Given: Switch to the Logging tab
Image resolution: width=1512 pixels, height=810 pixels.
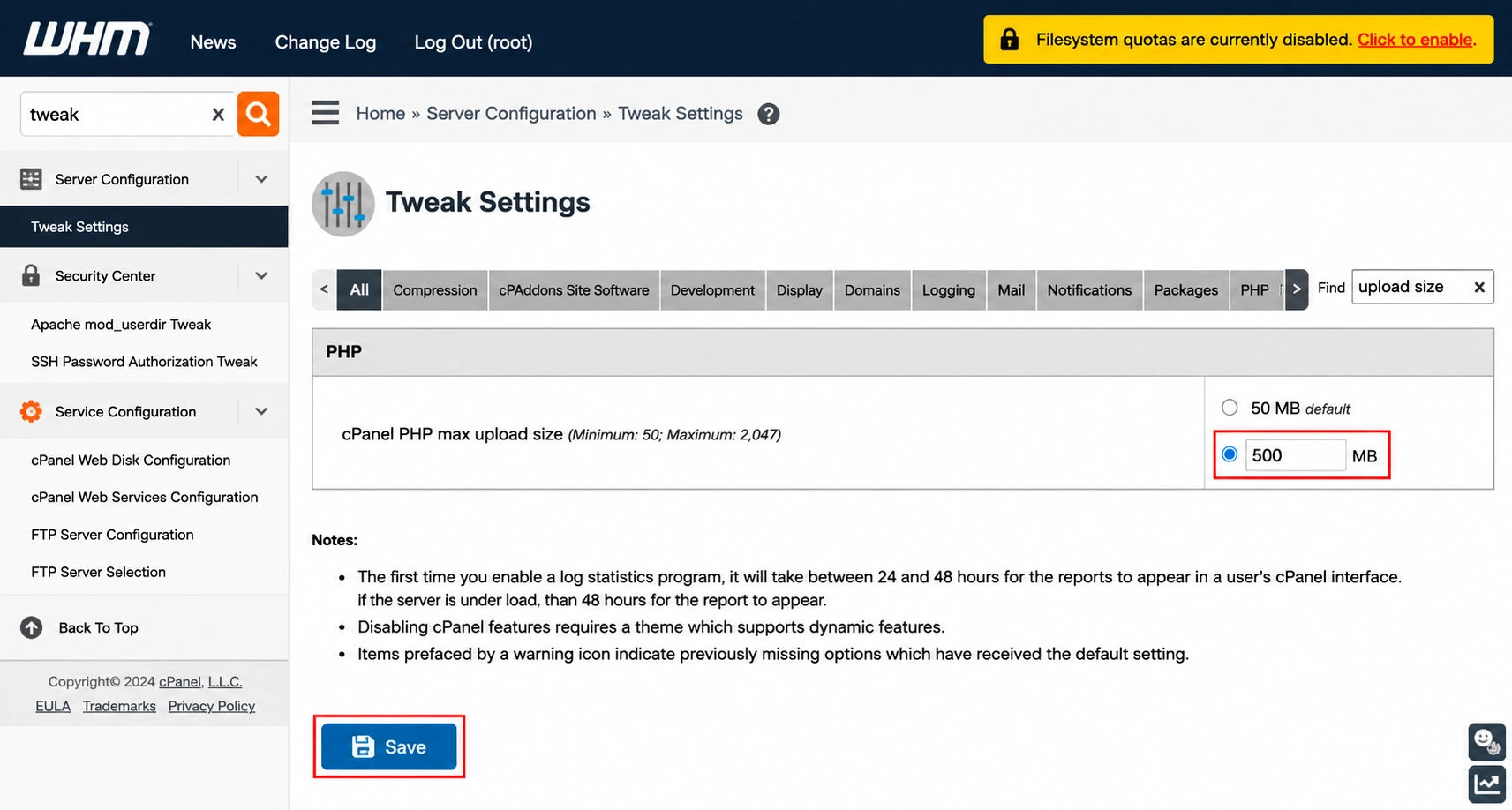Looking at the screenshot, I should (x=949, y=289).
